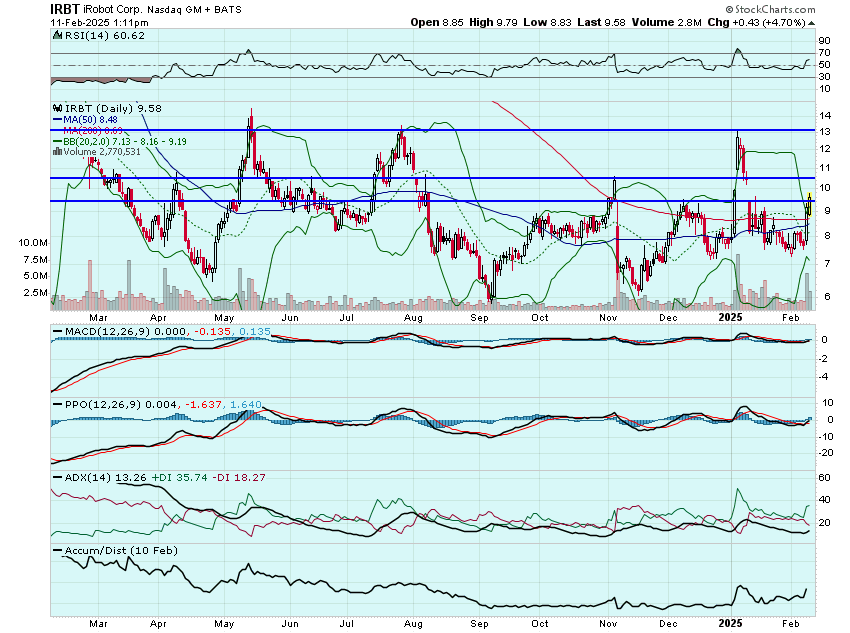Screen dimensions: 850x633
Task: Click the red -1.637 PPO value
Action: (203, 404)
